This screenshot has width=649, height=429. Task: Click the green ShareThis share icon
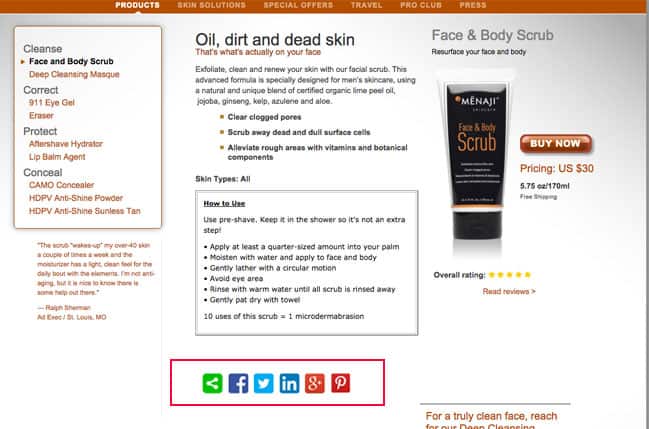point(212,383)
